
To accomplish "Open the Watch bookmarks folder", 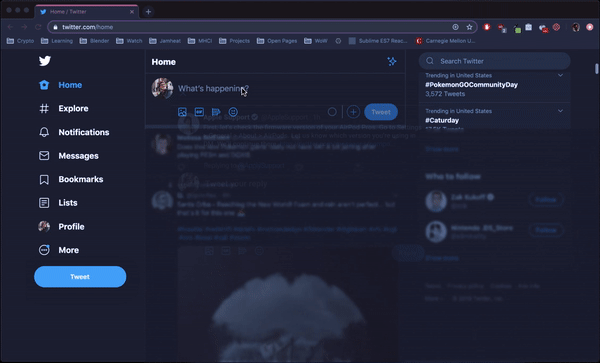I will click(129, 41).
